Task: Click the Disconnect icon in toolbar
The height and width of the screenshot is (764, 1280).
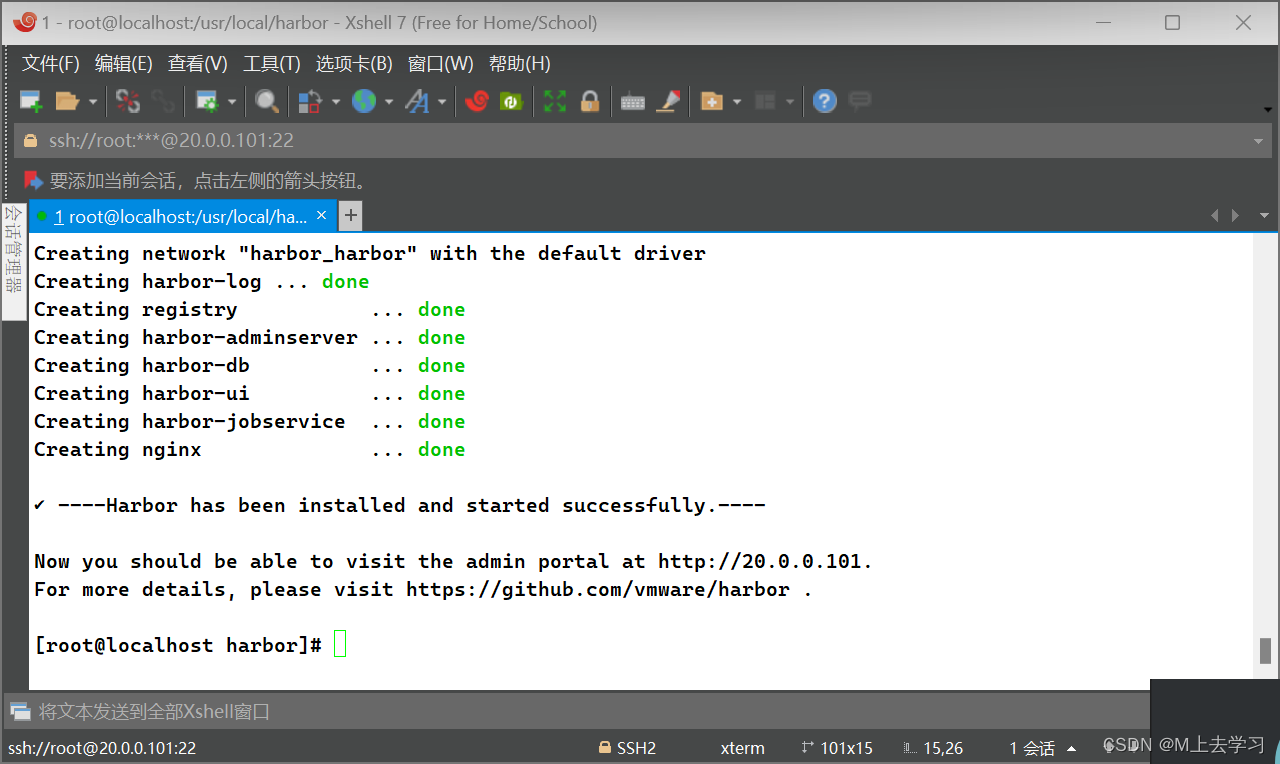Action: (128, 101)
